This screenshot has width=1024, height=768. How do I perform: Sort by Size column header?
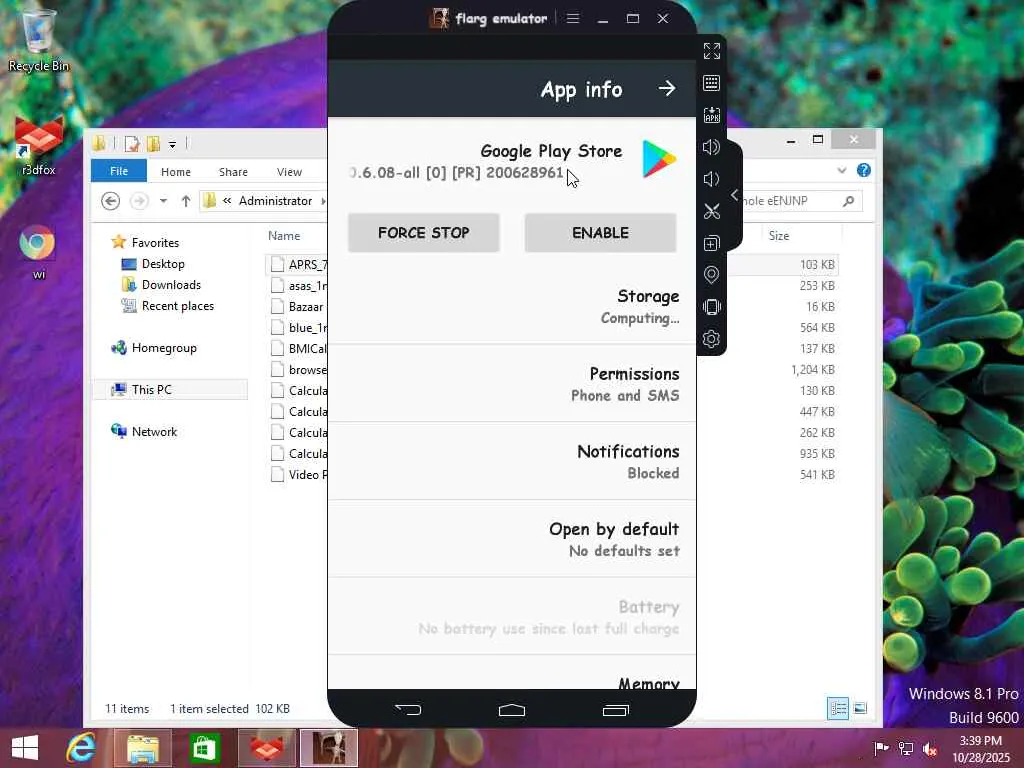point(778,236)
